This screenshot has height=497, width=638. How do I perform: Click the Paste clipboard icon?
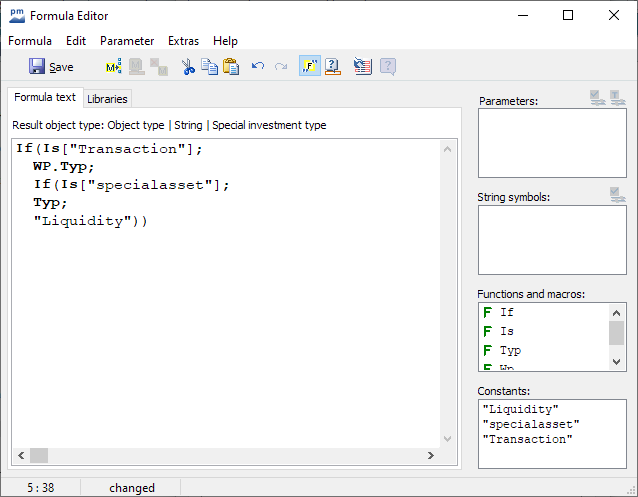point(231,67)
